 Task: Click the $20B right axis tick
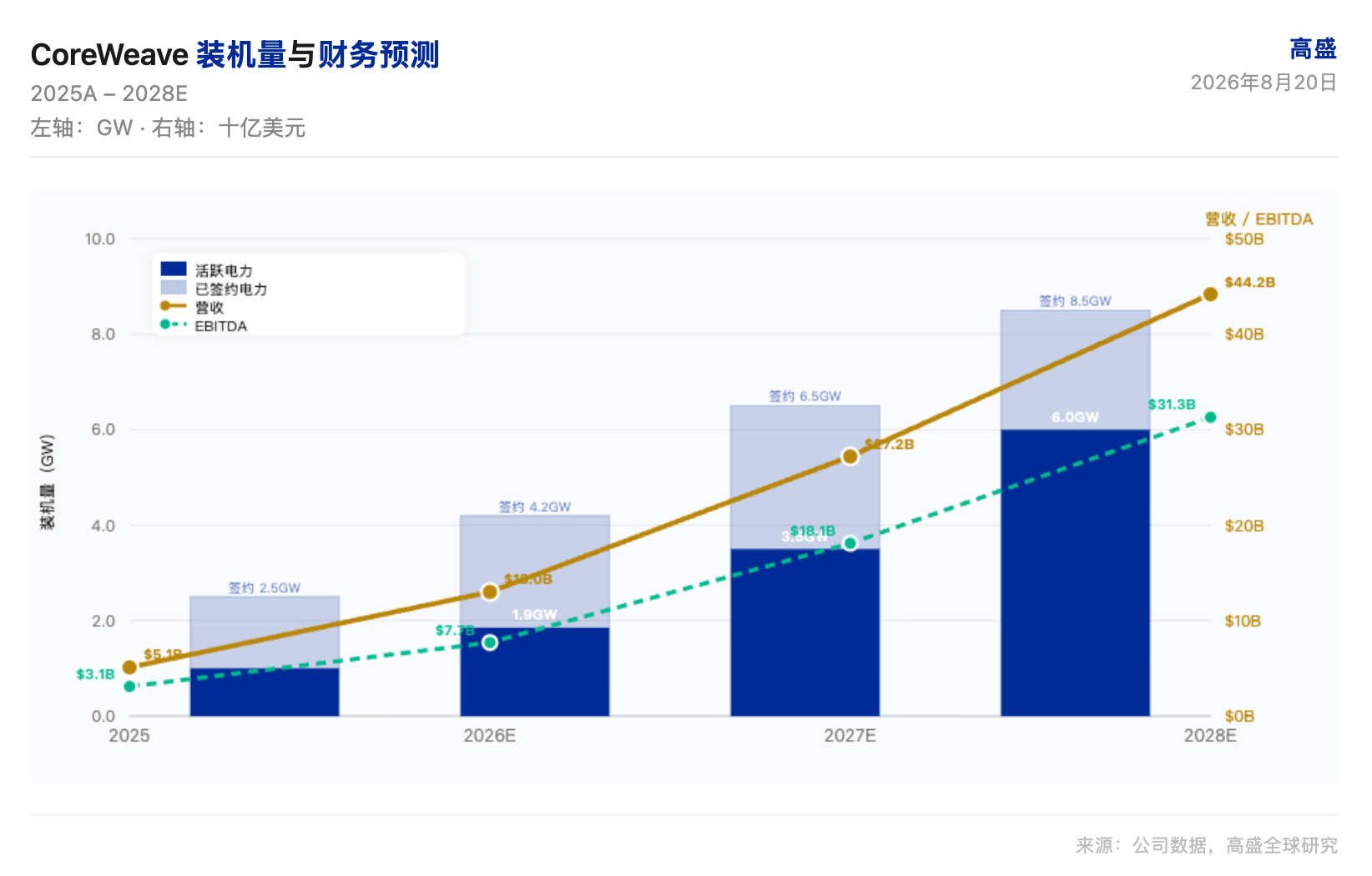point(1244,526)
